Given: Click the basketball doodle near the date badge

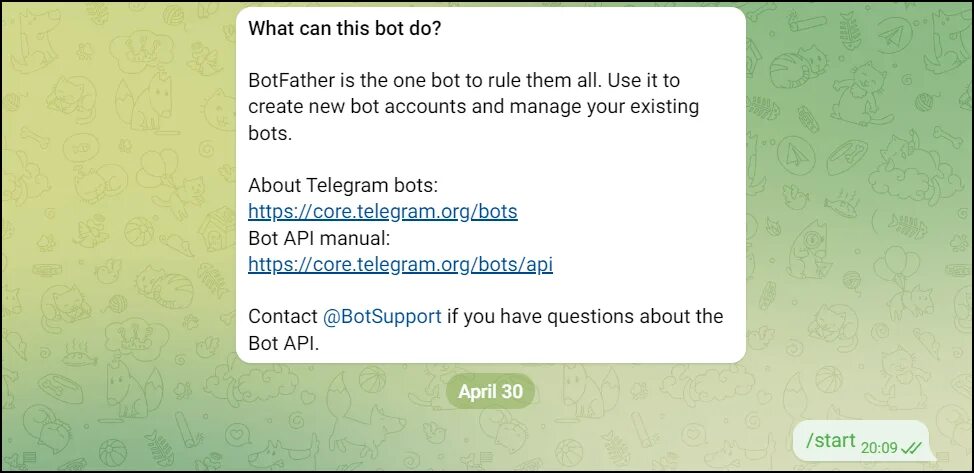Looking at the screenshot, I should 372,381.
